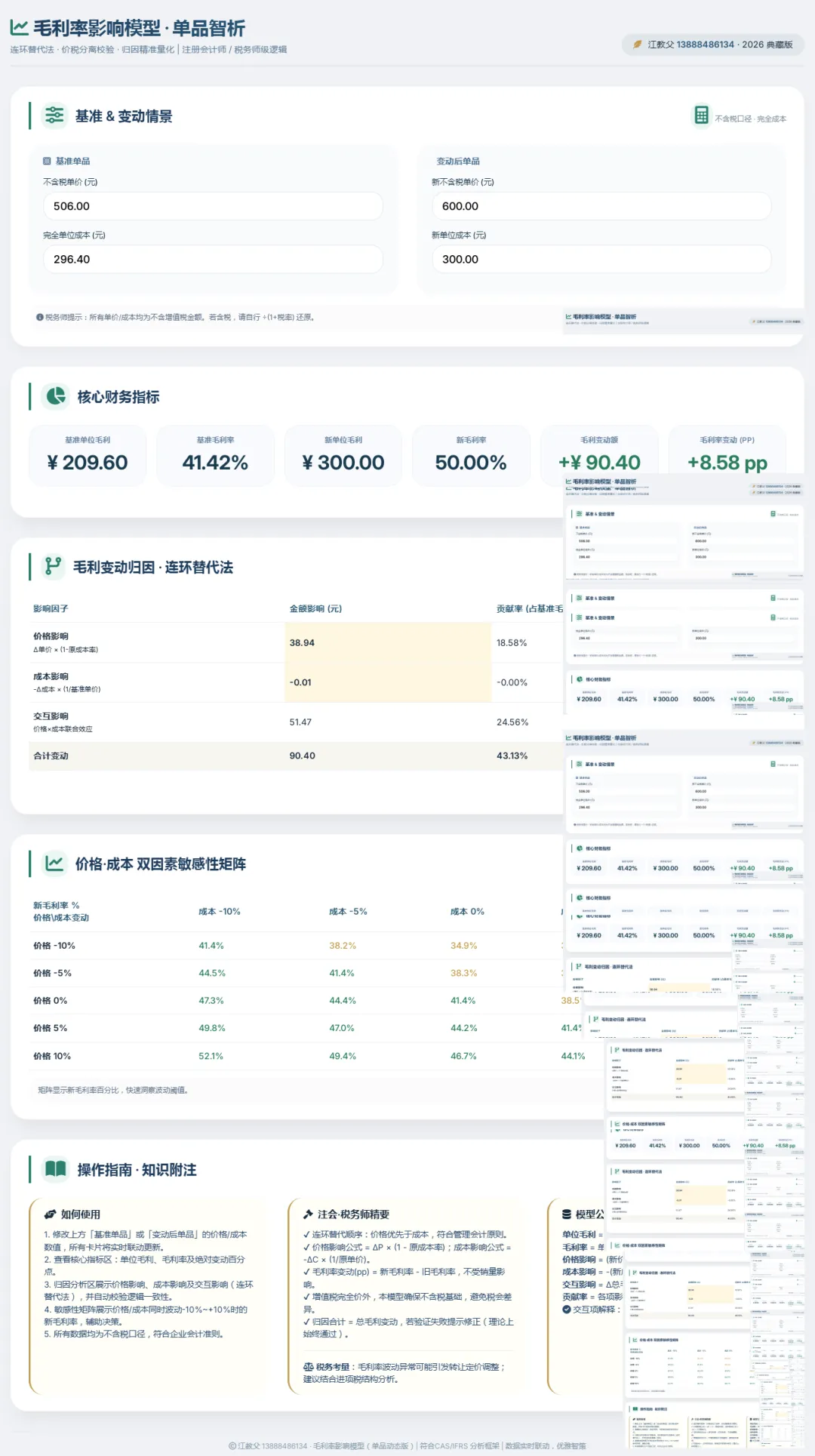Screen dimensions: 815x1456
Task: Click the copyright icon in the footer
Action: [232, 1446]
